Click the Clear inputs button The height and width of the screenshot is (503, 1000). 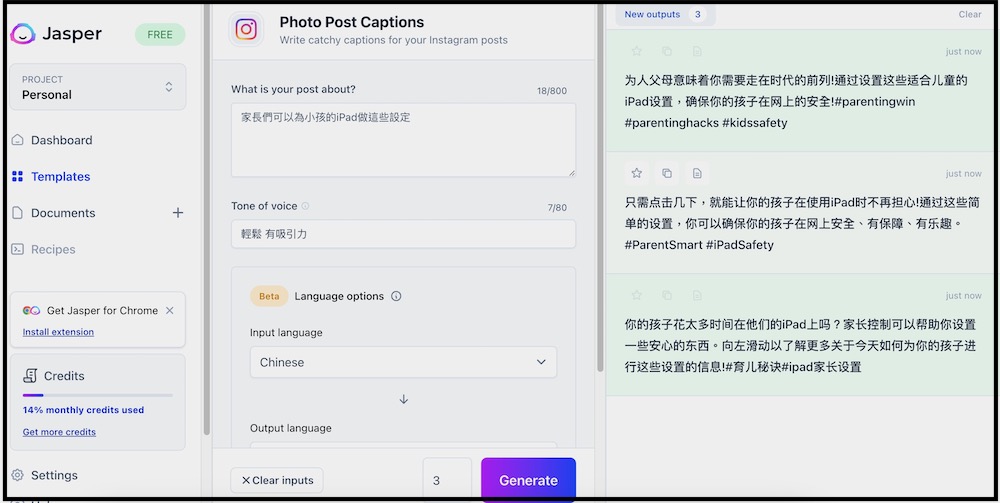tap(277, 481)
